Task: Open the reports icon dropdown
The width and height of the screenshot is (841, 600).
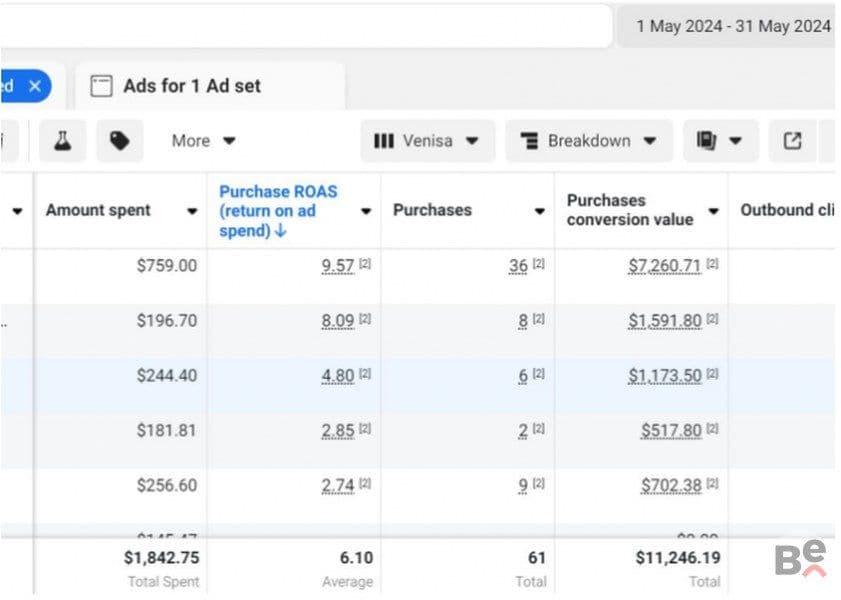Action: (x=720, y=141)
